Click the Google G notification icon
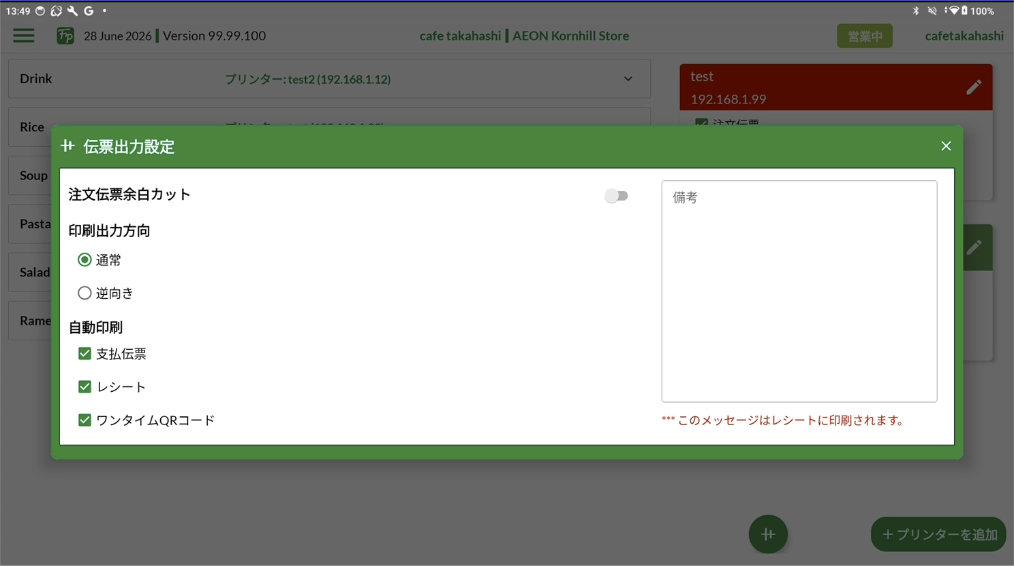This screenshot has width=1014, height=567. pyautogui.click(x=89, y=11)
